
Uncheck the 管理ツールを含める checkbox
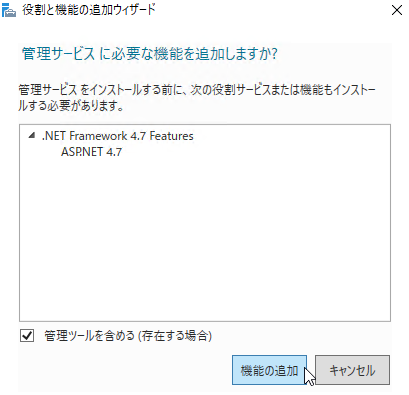click(27, 336)
